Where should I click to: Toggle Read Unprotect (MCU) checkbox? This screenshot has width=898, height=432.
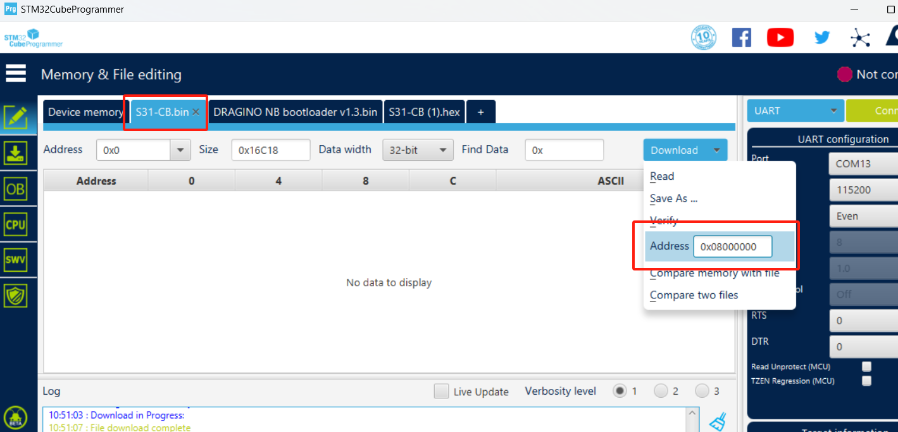point(867,367)
